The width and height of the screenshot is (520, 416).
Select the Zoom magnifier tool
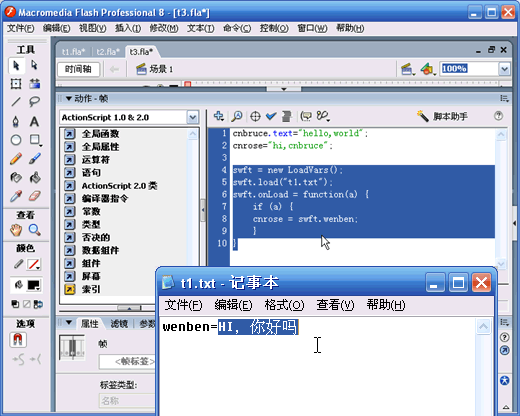point(34,230)
